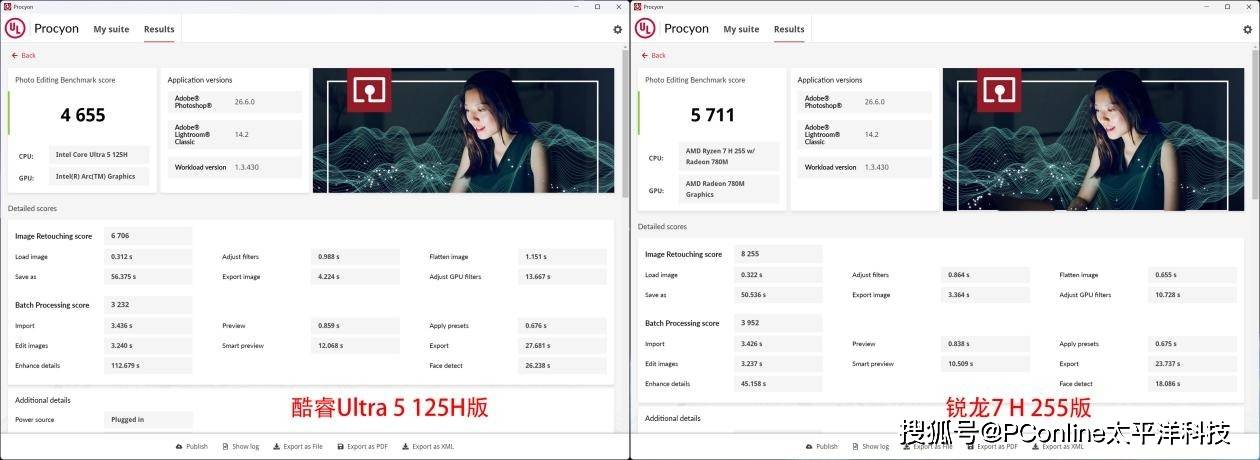
Task: Open settings gear in the Intel 4 655 score window
Action: [617, 30]
